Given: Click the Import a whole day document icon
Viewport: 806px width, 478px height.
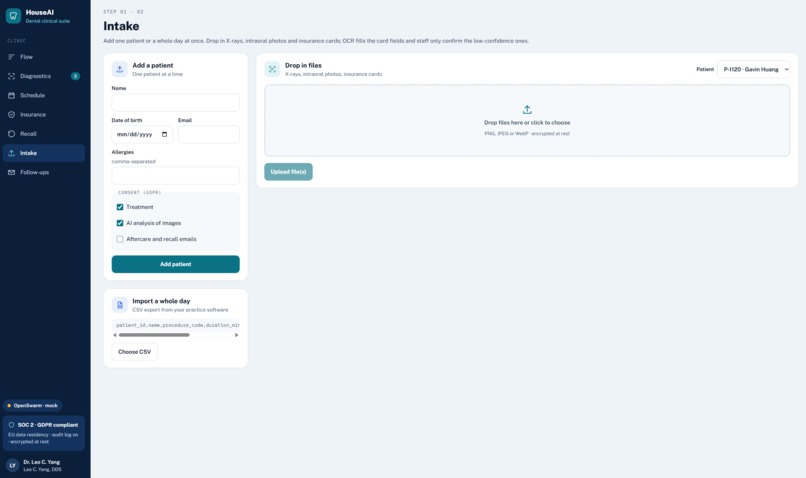Looking at the screenshot, I should [120, 305].
